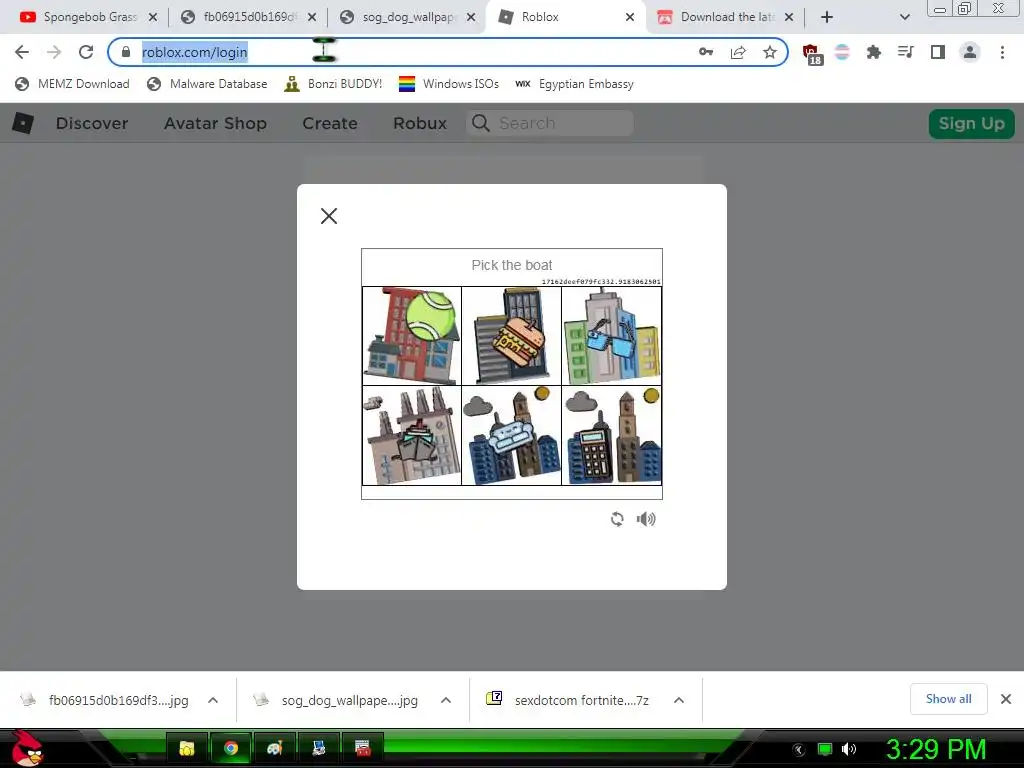Open the Extensions puzzle piece menu
The image size is (1024, 768).
pos(874,52)
